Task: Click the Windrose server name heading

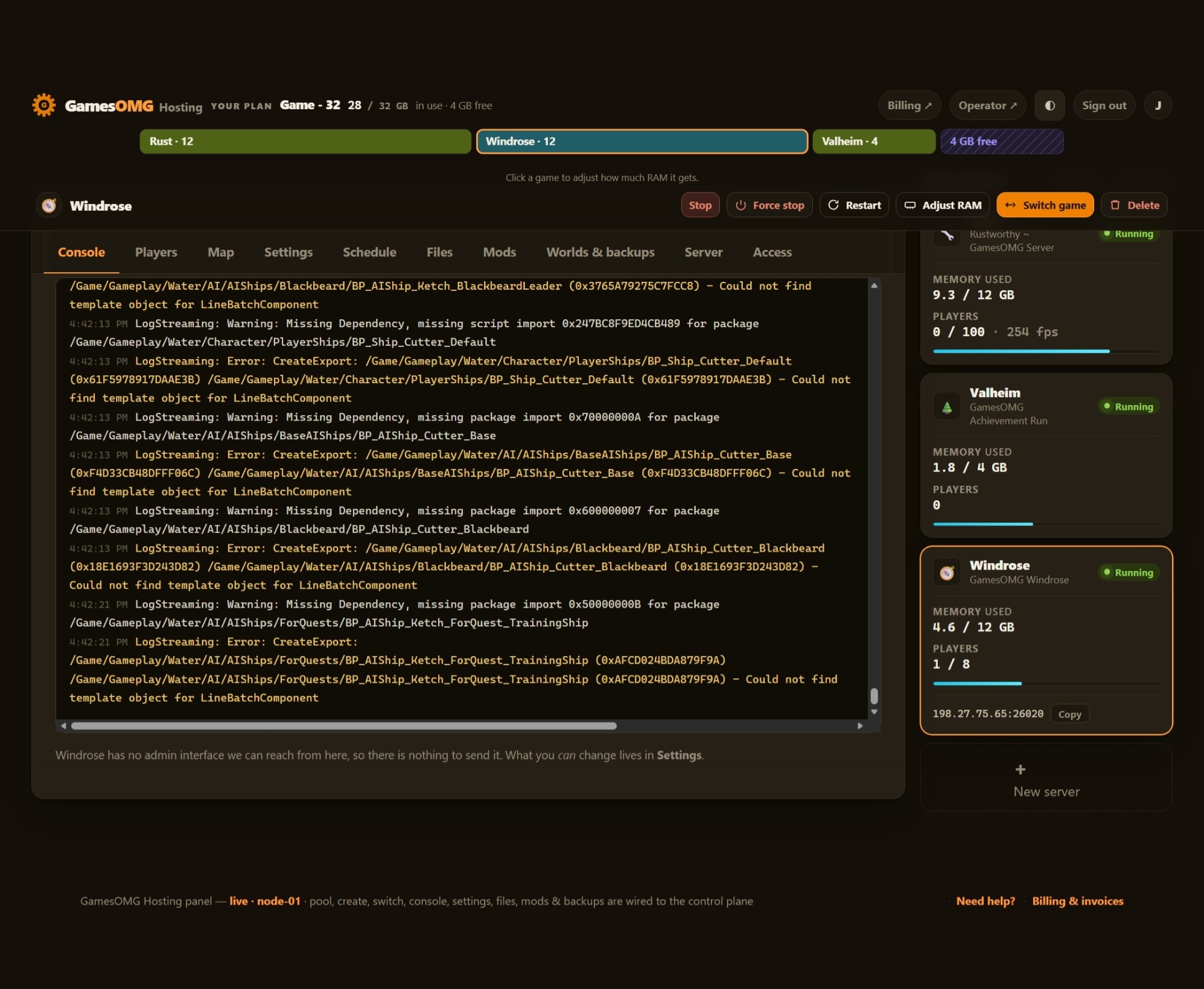Action: pos(101,206)
